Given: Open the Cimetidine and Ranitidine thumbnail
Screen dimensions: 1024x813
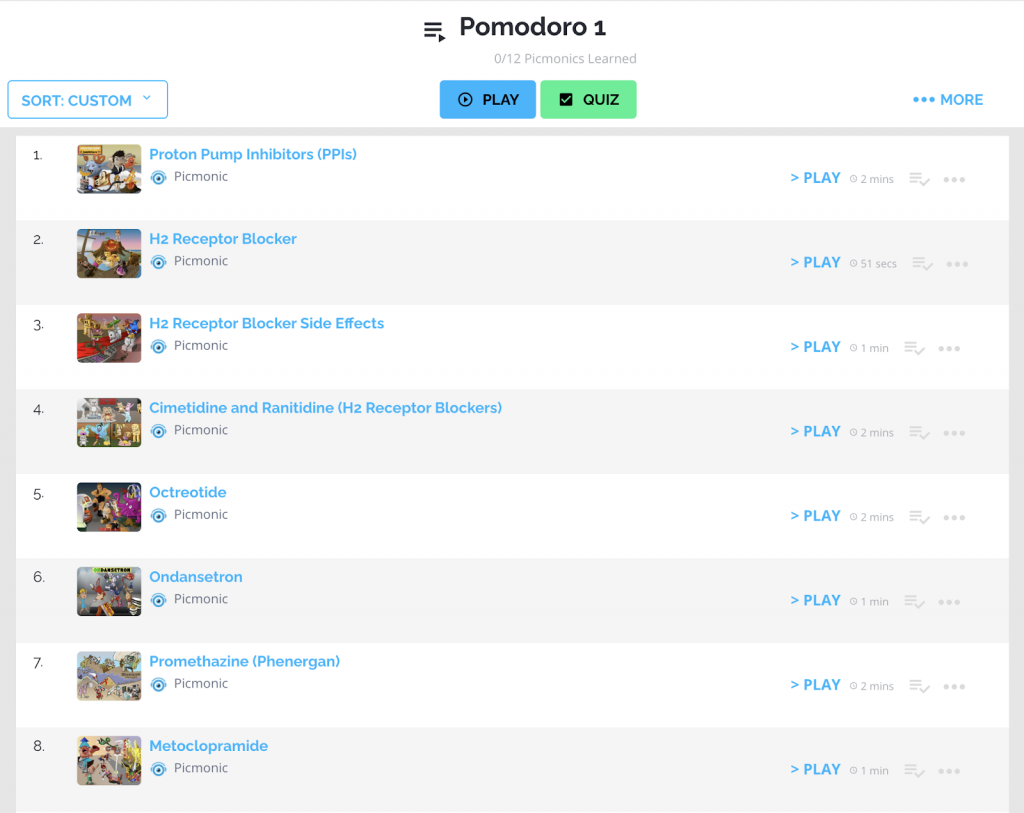Looking at the screenshot, I should coord(109,422).
